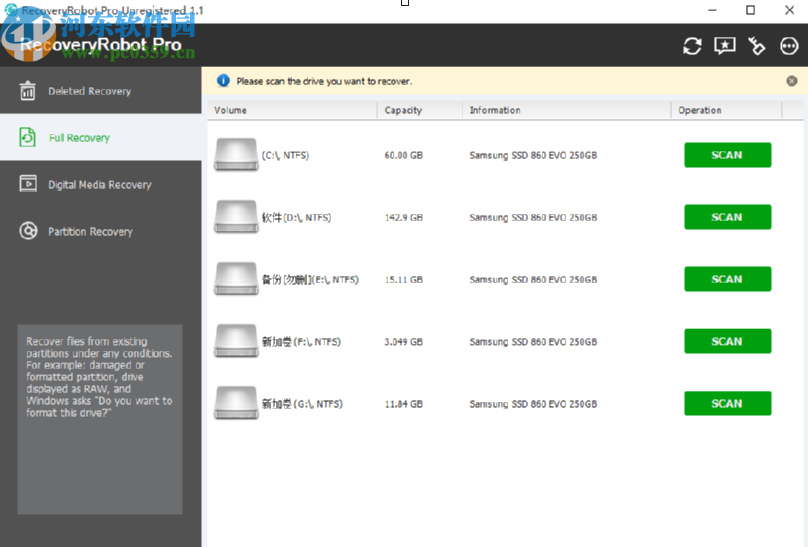Click the 60.00 GB capacity value
Viewport: 808px width, 547px height.
click(403, 155)
